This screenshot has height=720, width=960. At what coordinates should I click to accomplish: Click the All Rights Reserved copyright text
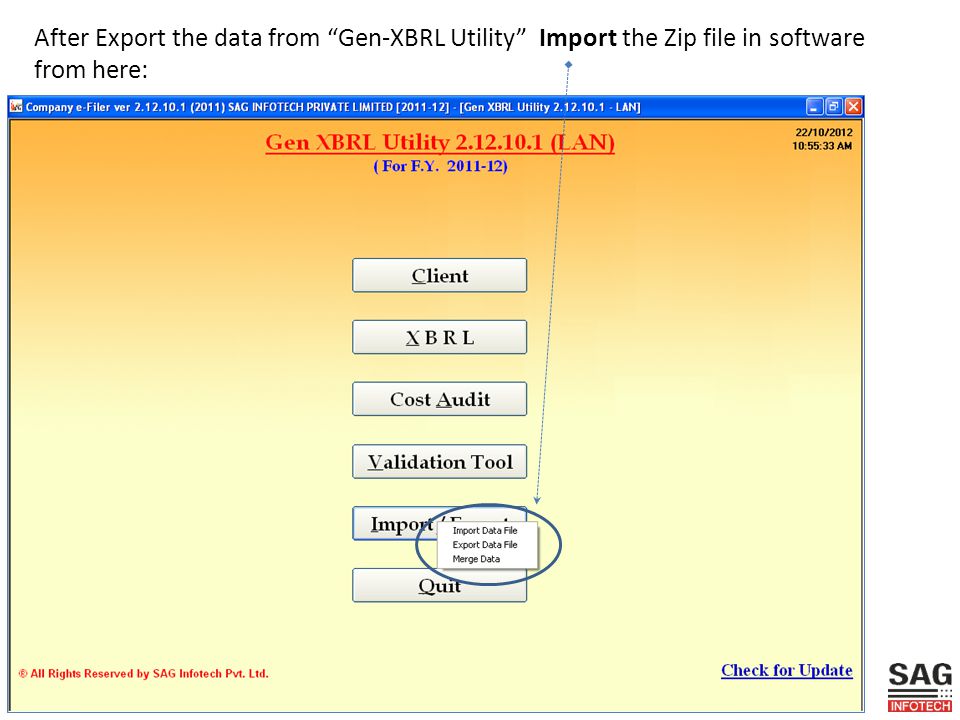[143, 673]
